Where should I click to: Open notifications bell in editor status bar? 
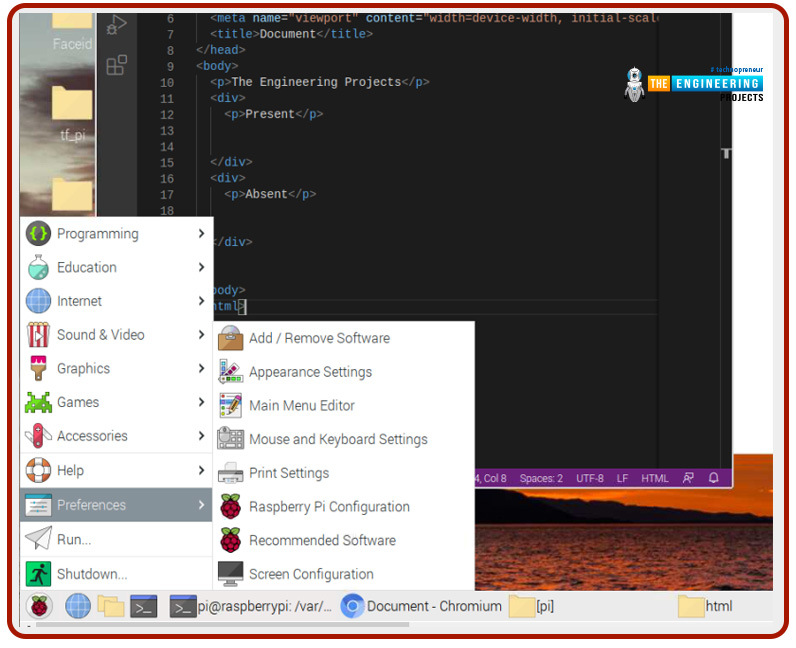[x=714, y=478]
